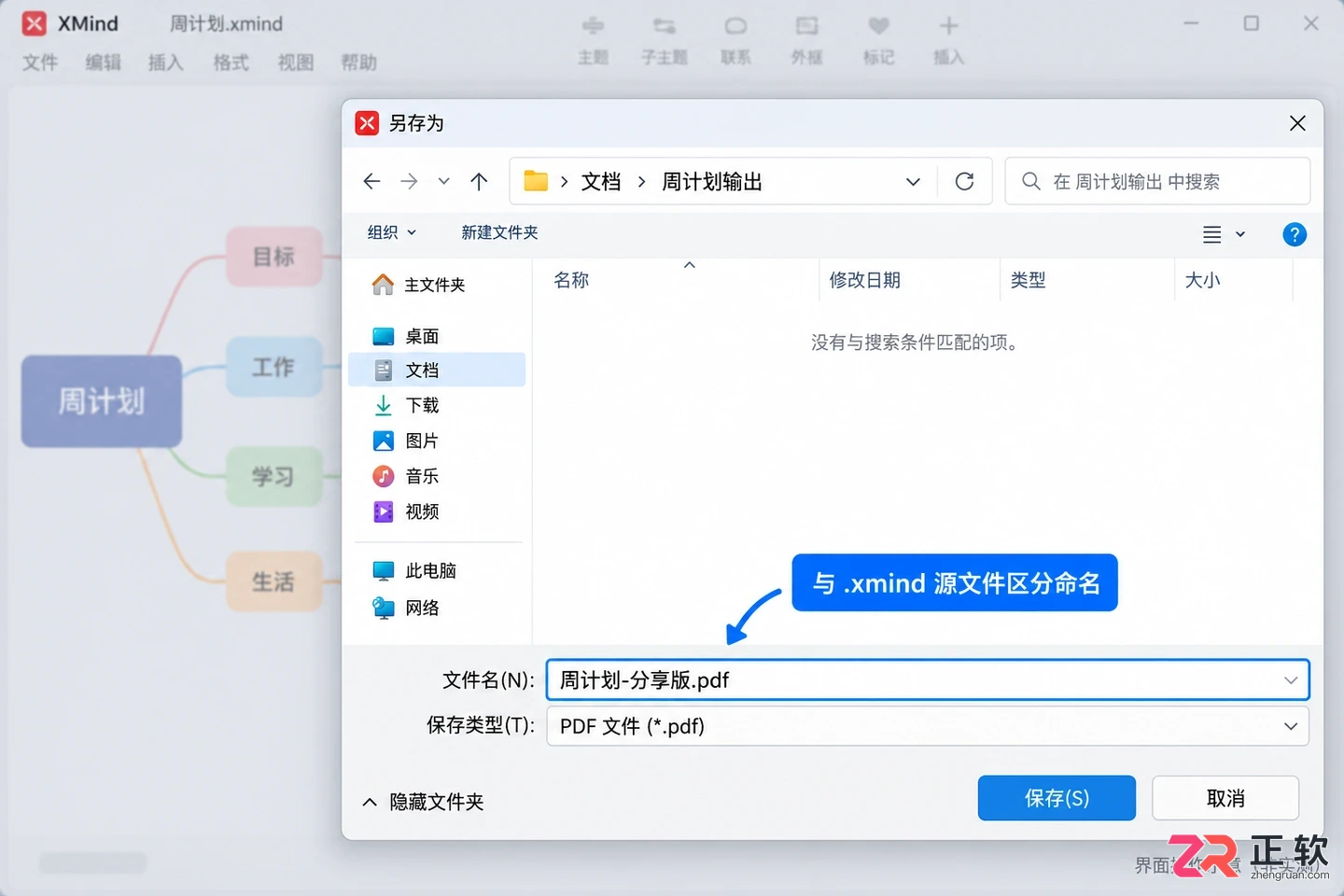Sort by 名称 column header
The height and width of the screenshot is (896, 1344).
pyautogui.click(x=571, y=280)
